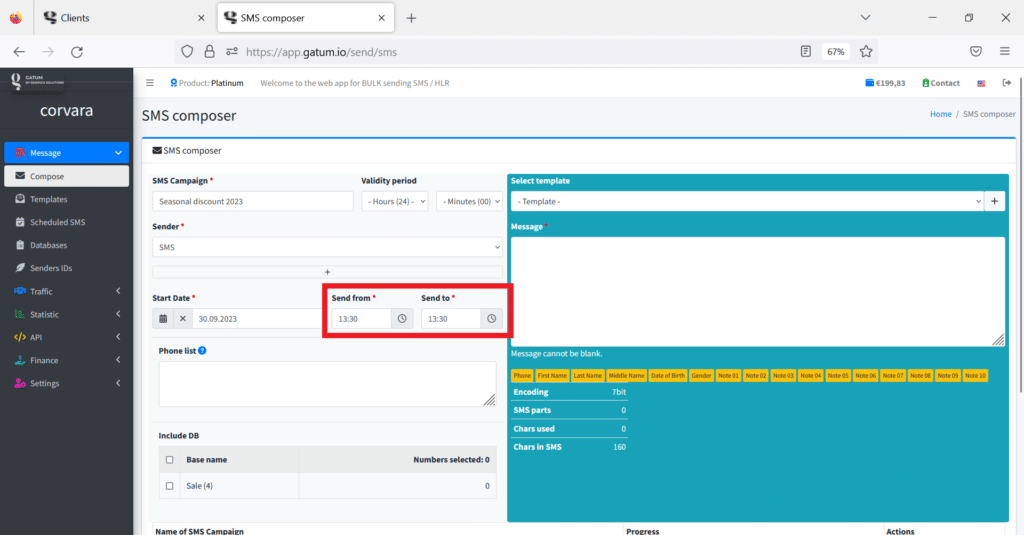The width and height of the screenshot is (1024, 535).
Task: Open the Minutes (00) validity dropdown
Action: pyautogui.click(x=469, y=201)
